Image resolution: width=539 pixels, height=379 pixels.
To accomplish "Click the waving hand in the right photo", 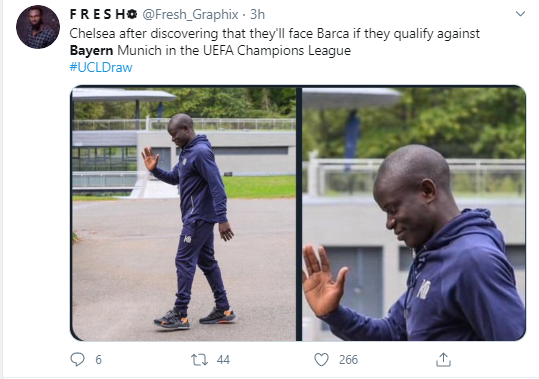I will [x=324, y=280].
